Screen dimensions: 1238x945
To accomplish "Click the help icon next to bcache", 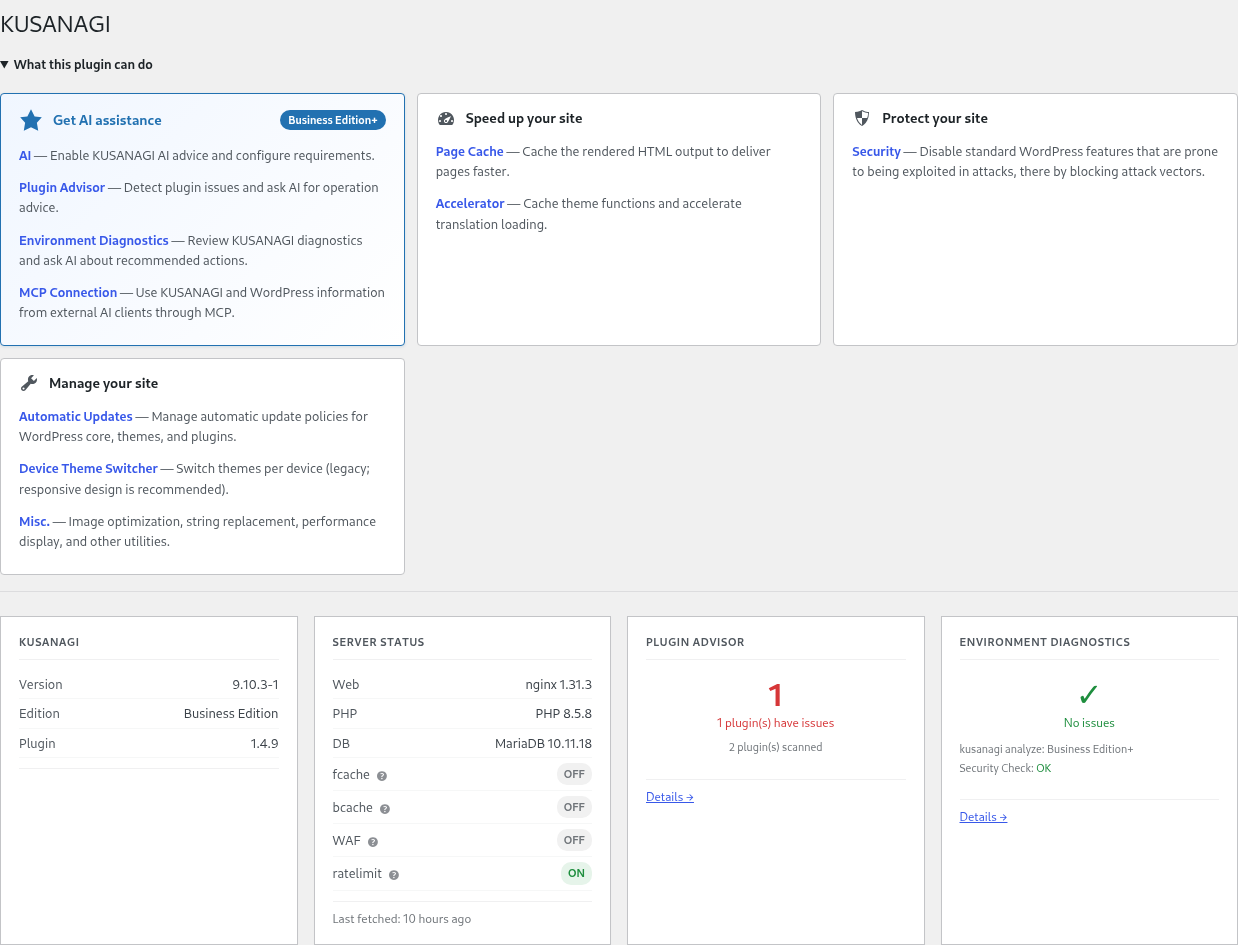I will [385, 808].
